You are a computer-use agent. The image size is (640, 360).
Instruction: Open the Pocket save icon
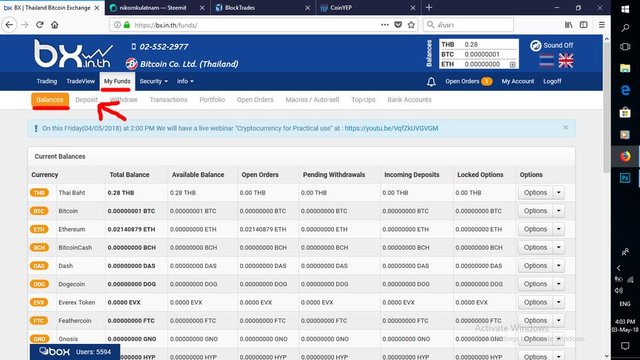tap(398, 25)
